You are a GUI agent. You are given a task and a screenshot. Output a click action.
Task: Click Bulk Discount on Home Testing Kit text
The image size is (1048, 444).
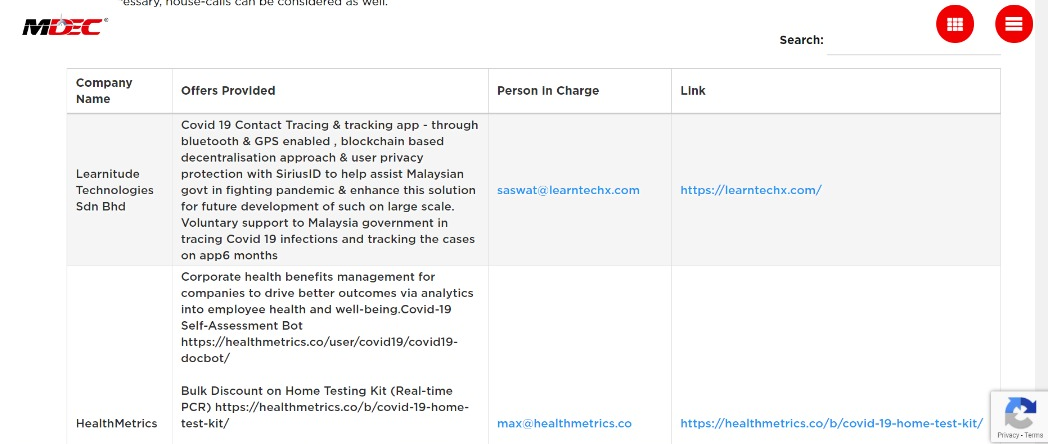[325, 407]
